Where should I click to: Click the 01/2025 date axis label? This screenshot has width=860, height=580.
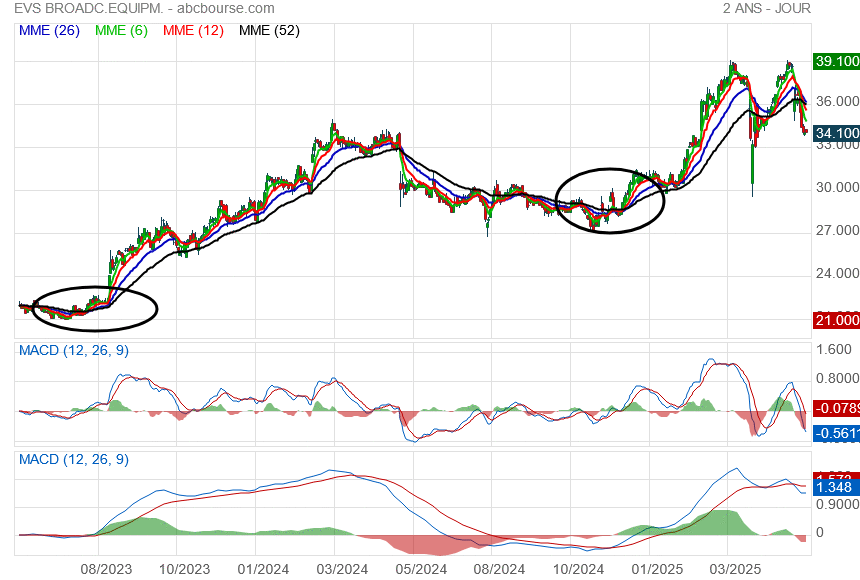657,569
